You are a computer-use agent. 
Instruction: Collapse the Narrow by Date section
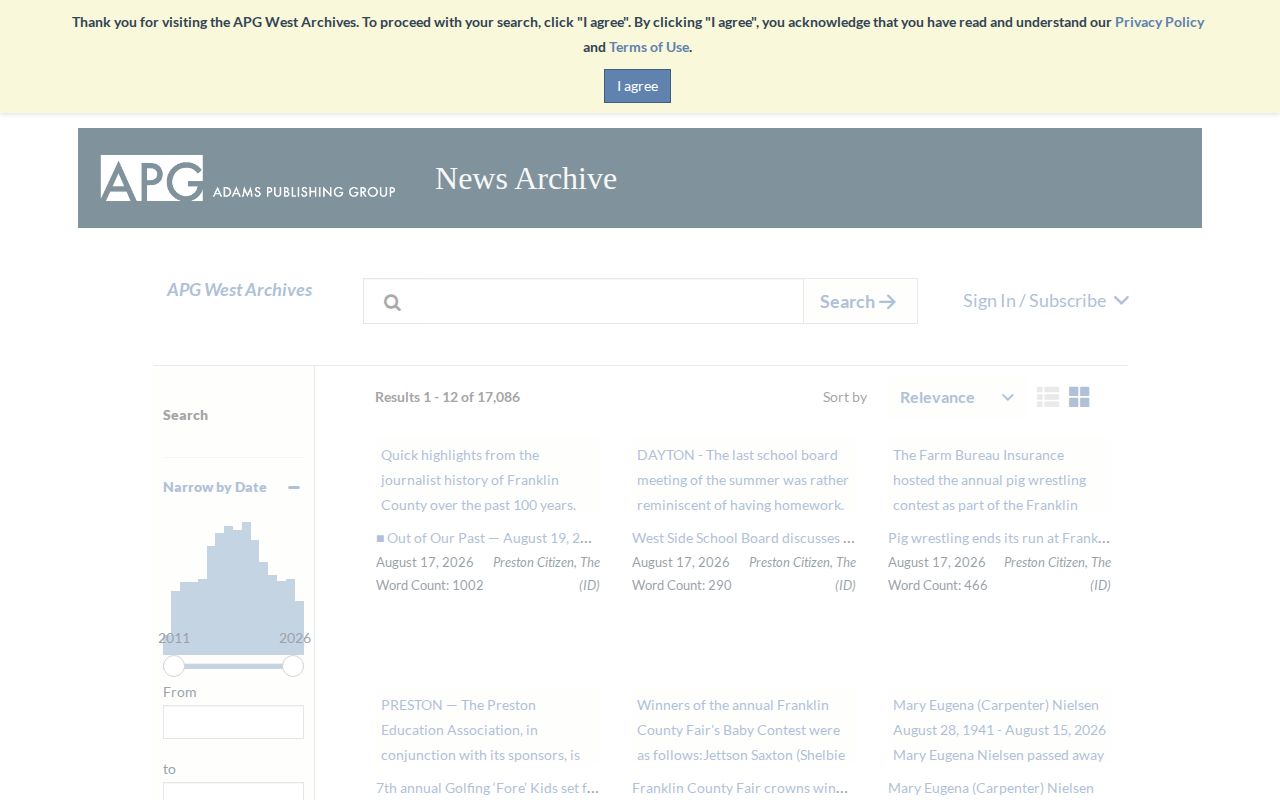point(294,487)
